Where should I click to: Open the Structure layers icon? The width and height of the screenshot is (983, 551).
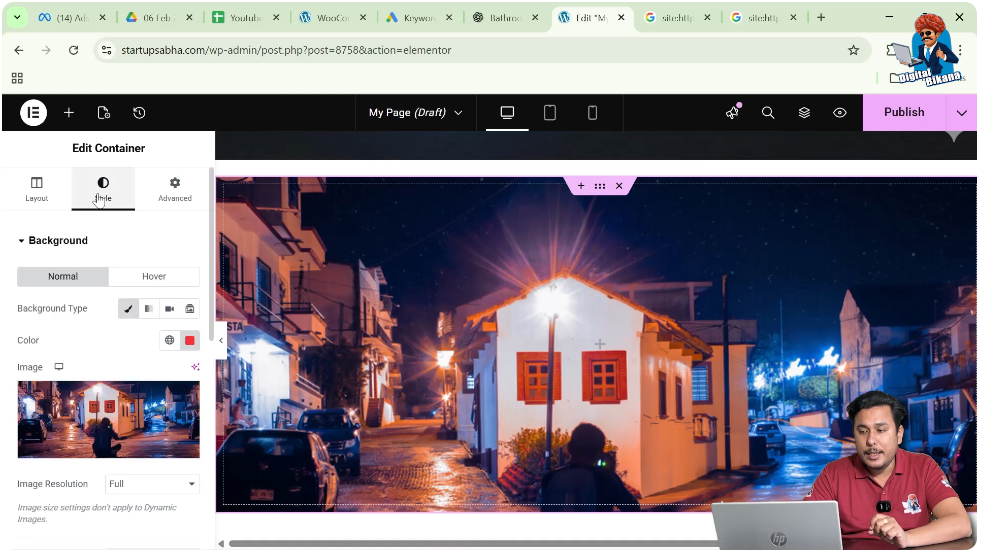tap(804, 113)
